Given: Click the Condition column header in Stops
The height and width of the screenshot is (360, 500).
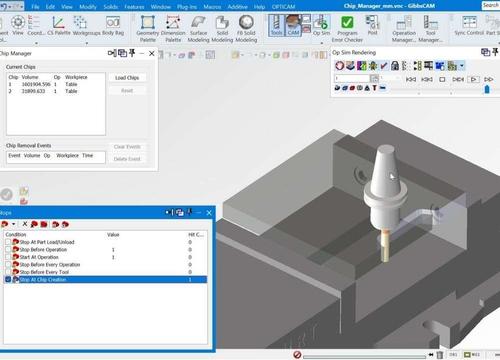Looking at the screenshot, I should 16,235.
